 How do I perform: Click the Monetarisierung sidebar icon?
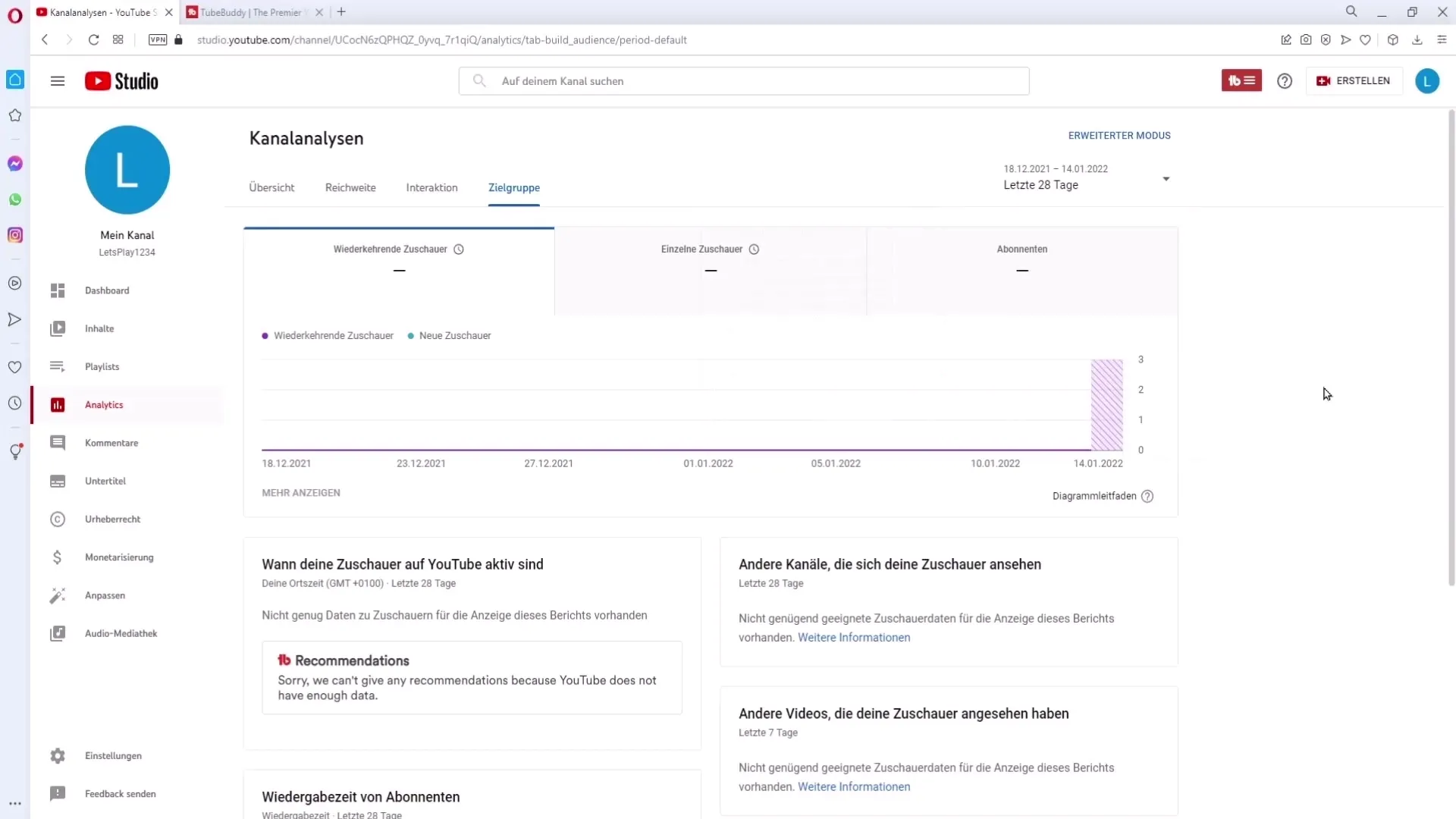[57, 557]
